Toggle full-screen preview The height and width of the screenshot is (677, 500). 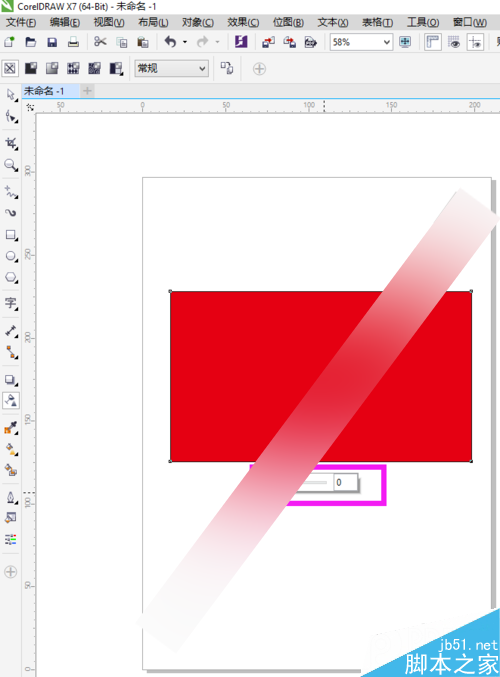[405, 42]
